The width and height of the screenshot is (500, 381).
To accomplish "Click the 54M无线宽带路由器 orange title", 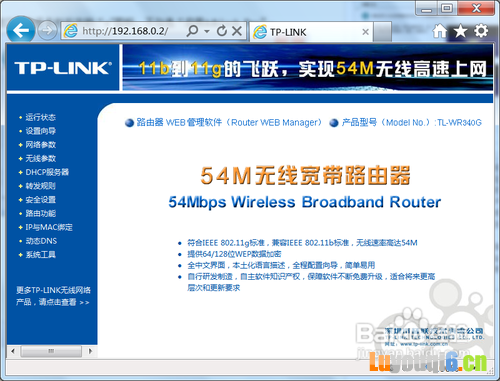I will tap(305, 175).
